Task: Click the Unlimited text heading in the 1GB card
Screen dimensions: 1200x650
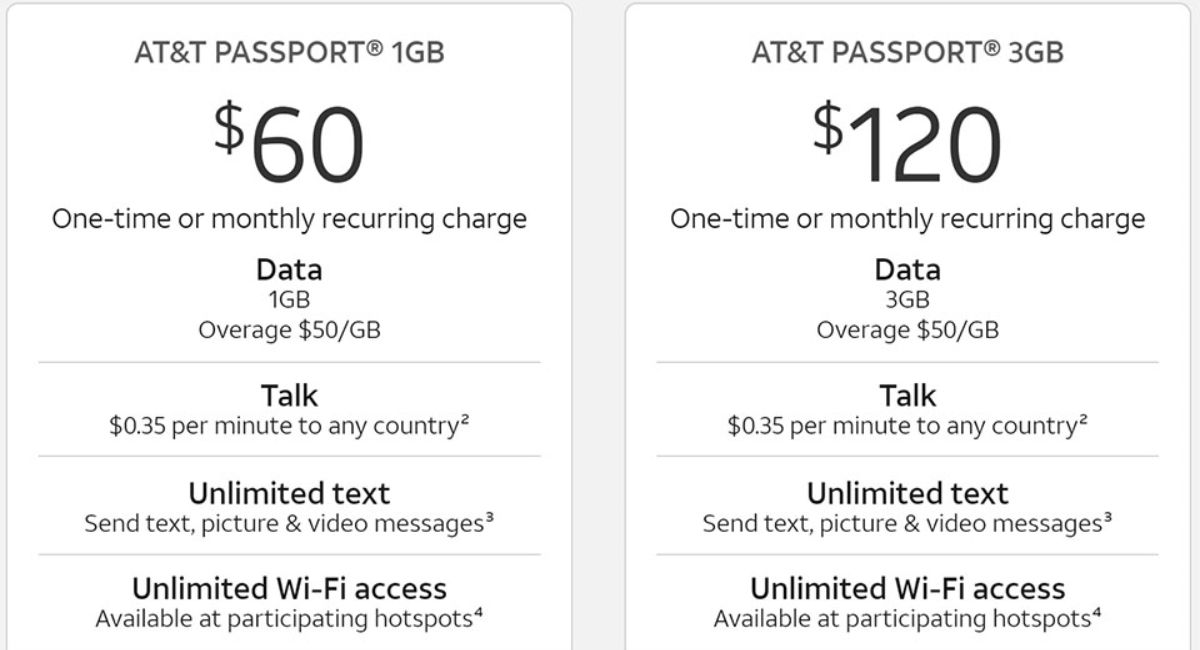Action: 289,493
